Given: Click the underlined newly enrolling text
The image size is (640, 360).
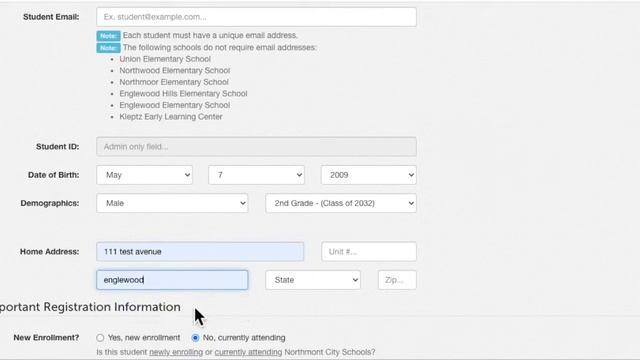Looking at the screenshot, I should 176,352.
